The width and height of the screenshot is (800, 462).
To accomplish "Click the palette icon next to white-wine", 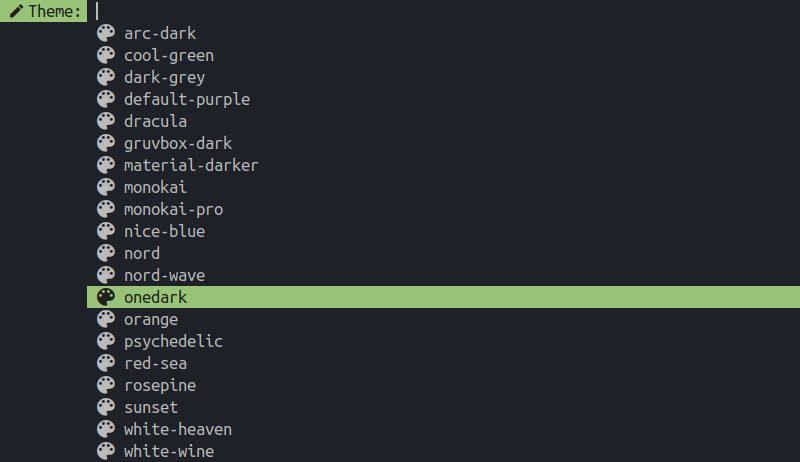I will click(106, 451).
